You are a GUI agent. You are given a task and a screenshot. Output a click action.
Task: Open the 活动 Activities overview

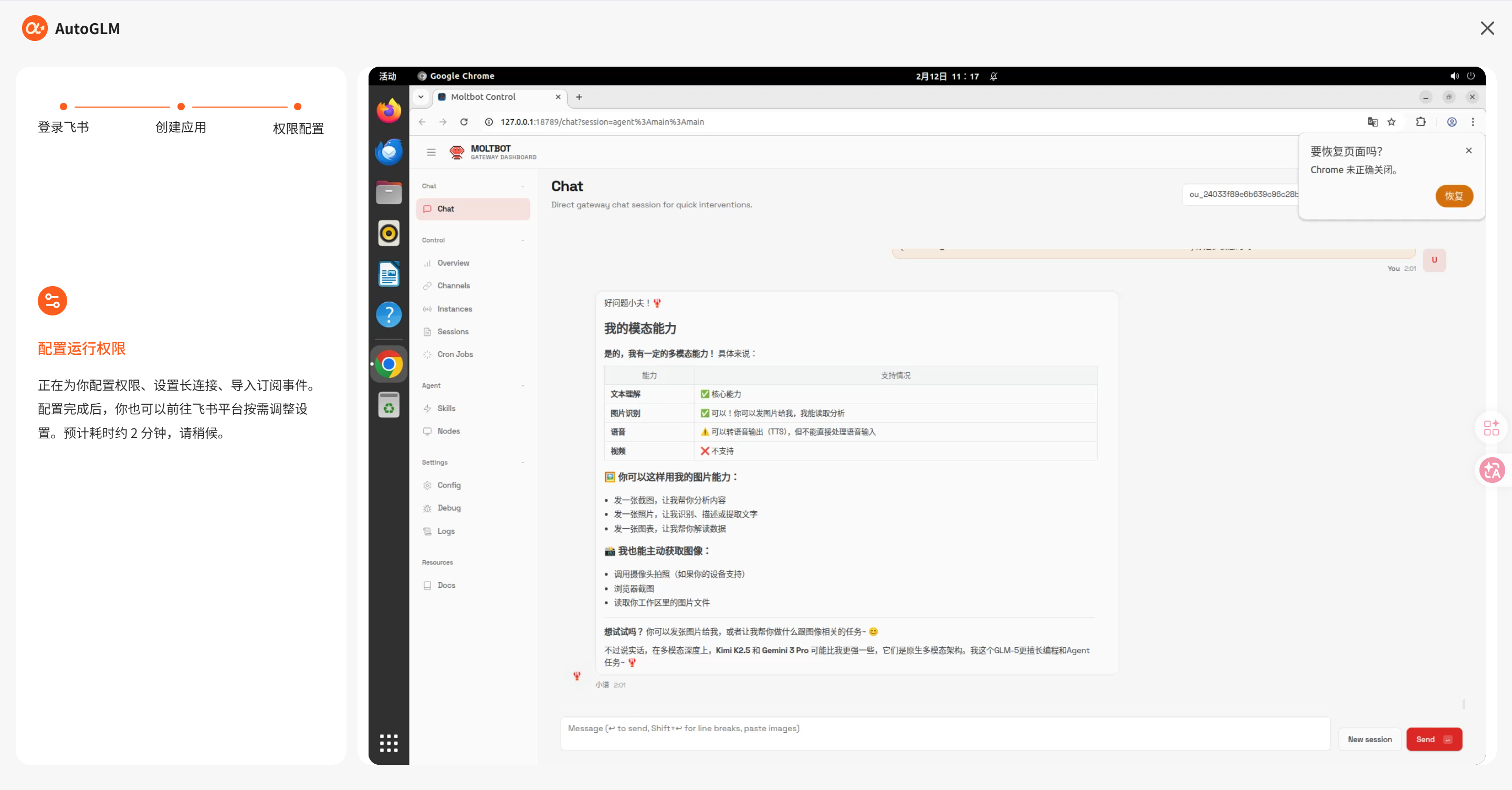[387, 76]
